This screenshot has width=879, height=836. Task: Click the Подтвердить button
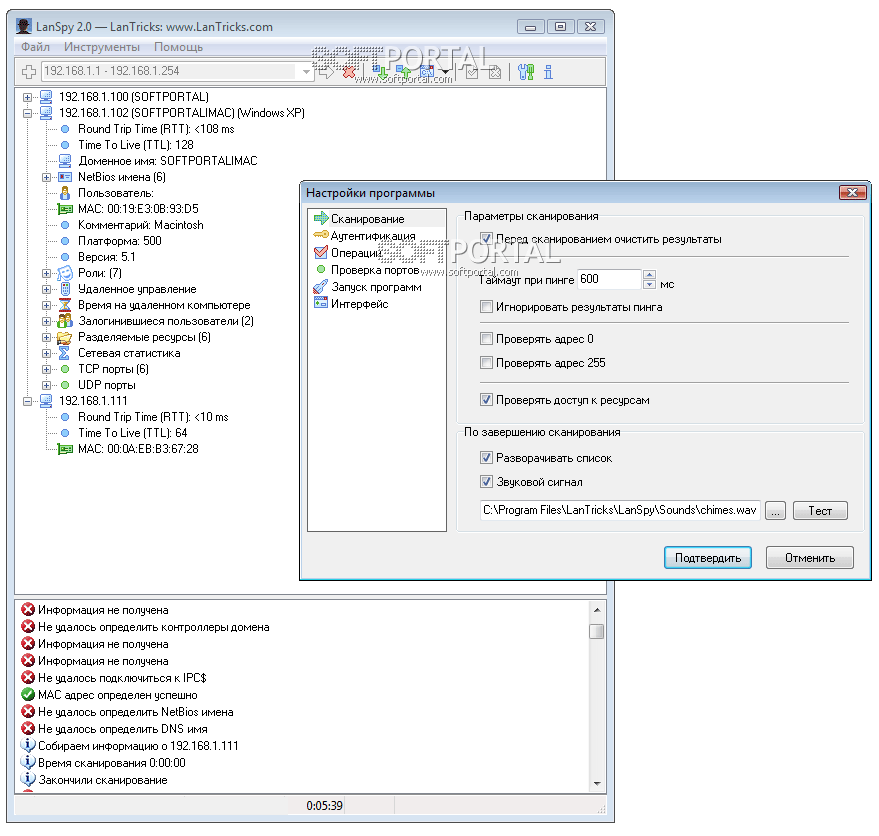[707, 558]
